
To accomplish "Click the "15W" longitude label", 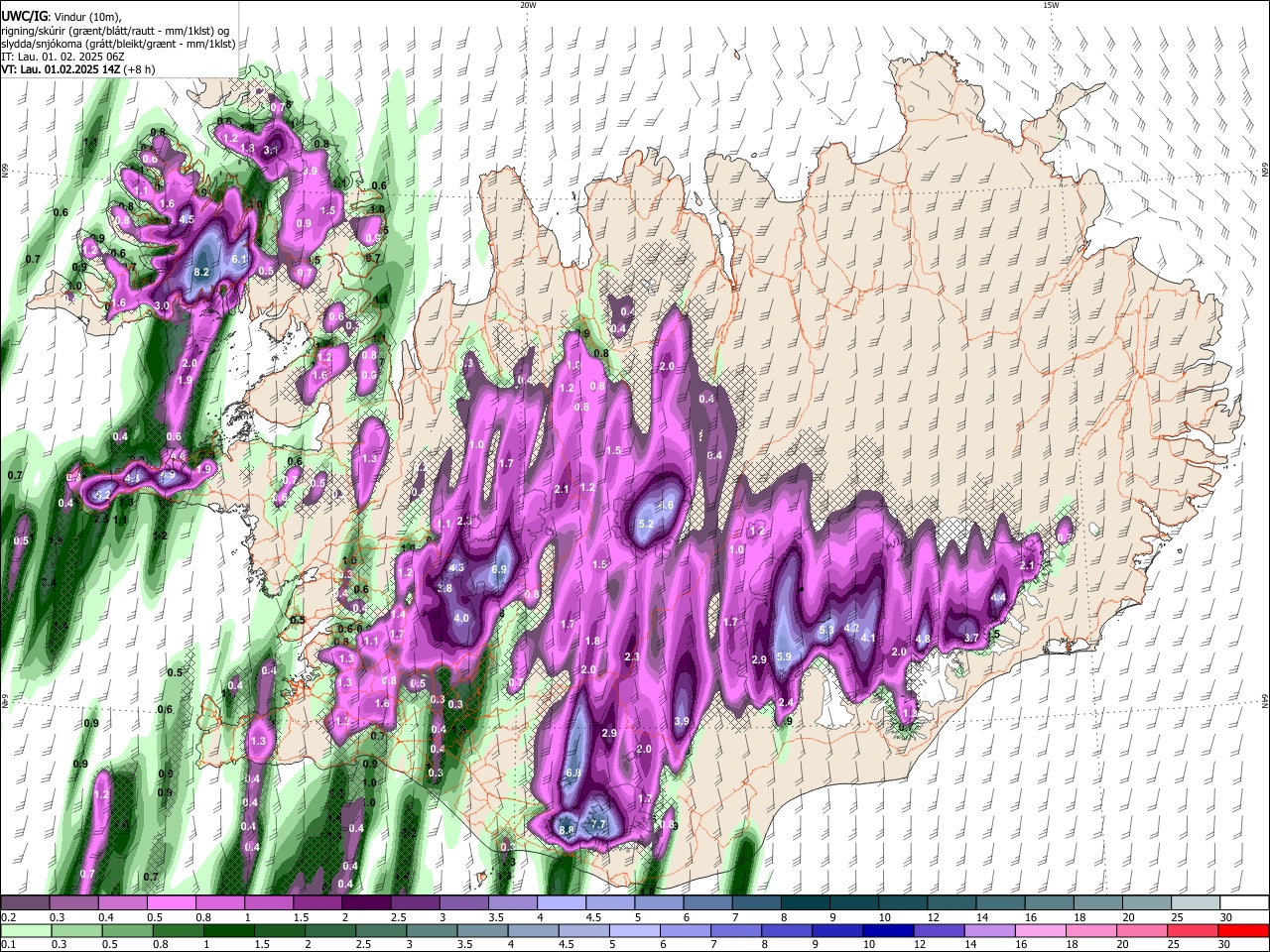I will pos(1051,5).
